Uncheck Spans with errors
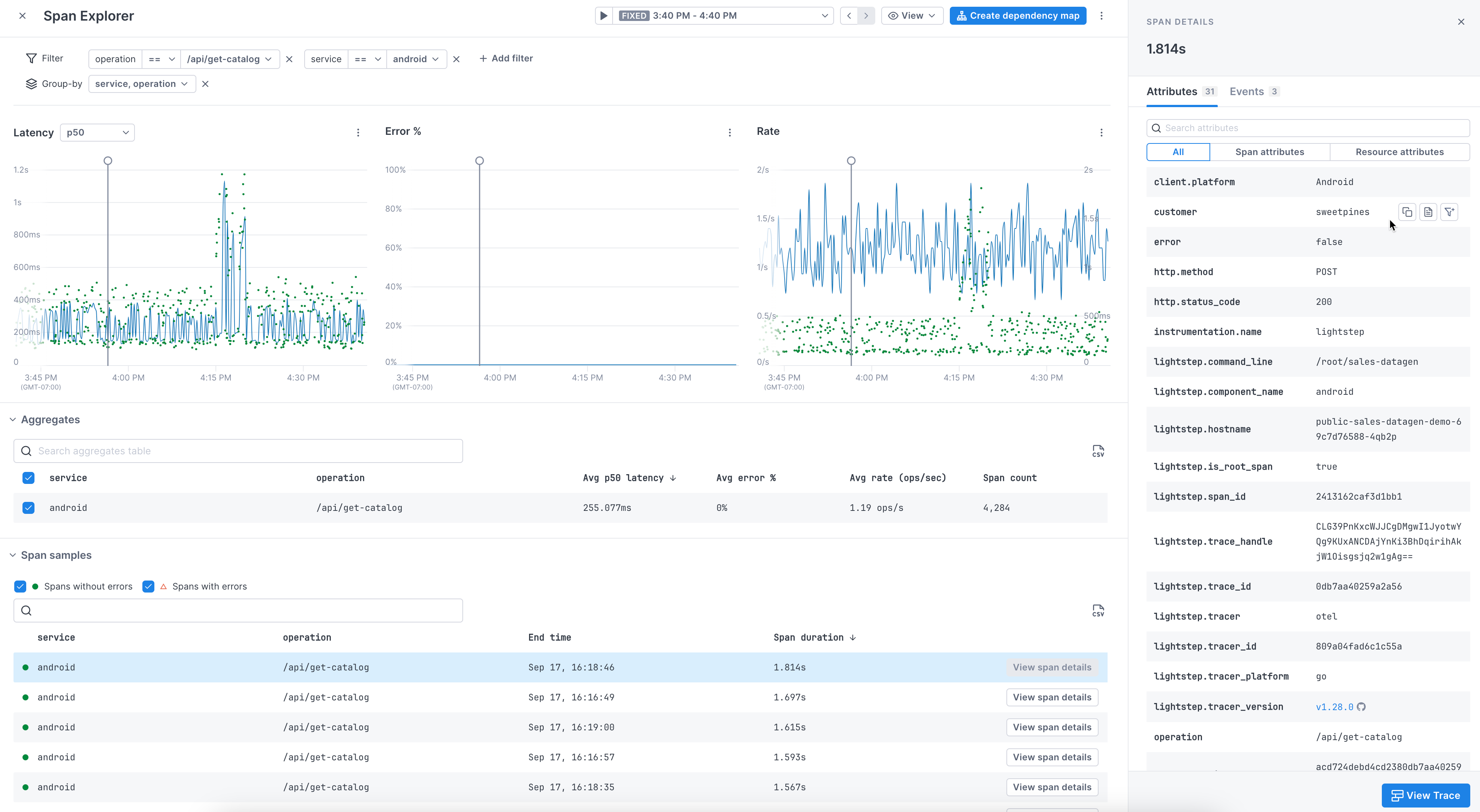 tap(148, 586)
